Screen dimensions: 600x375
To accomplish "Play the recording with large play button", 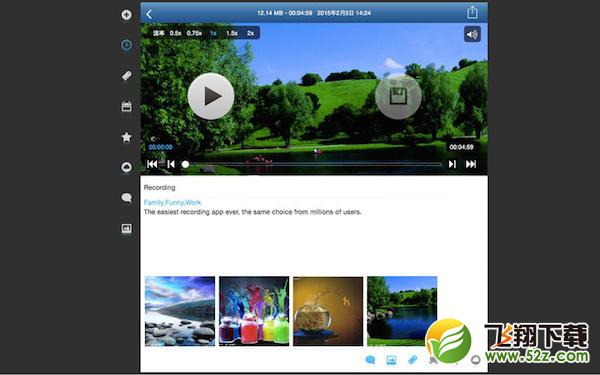I will (x=211, y=96).
